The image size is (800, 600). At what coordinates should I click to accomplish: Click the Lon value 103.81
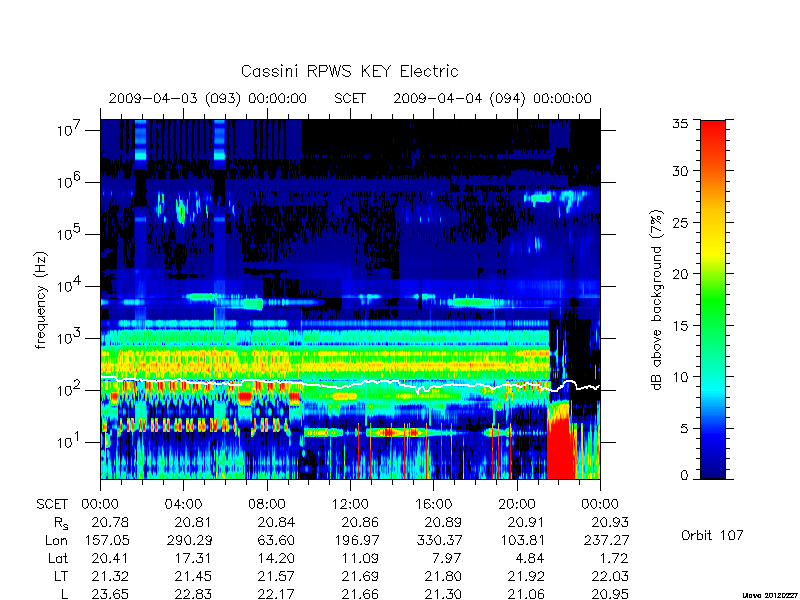pos(522,540)
